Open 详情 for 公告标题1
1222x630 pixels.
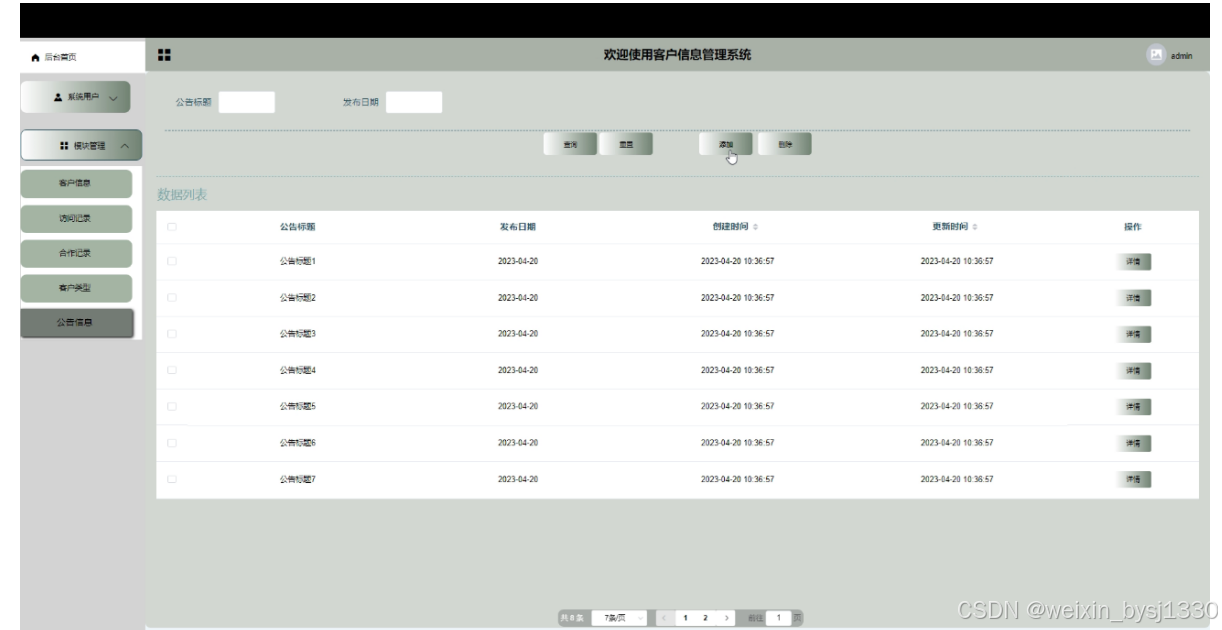[1133, 261]
